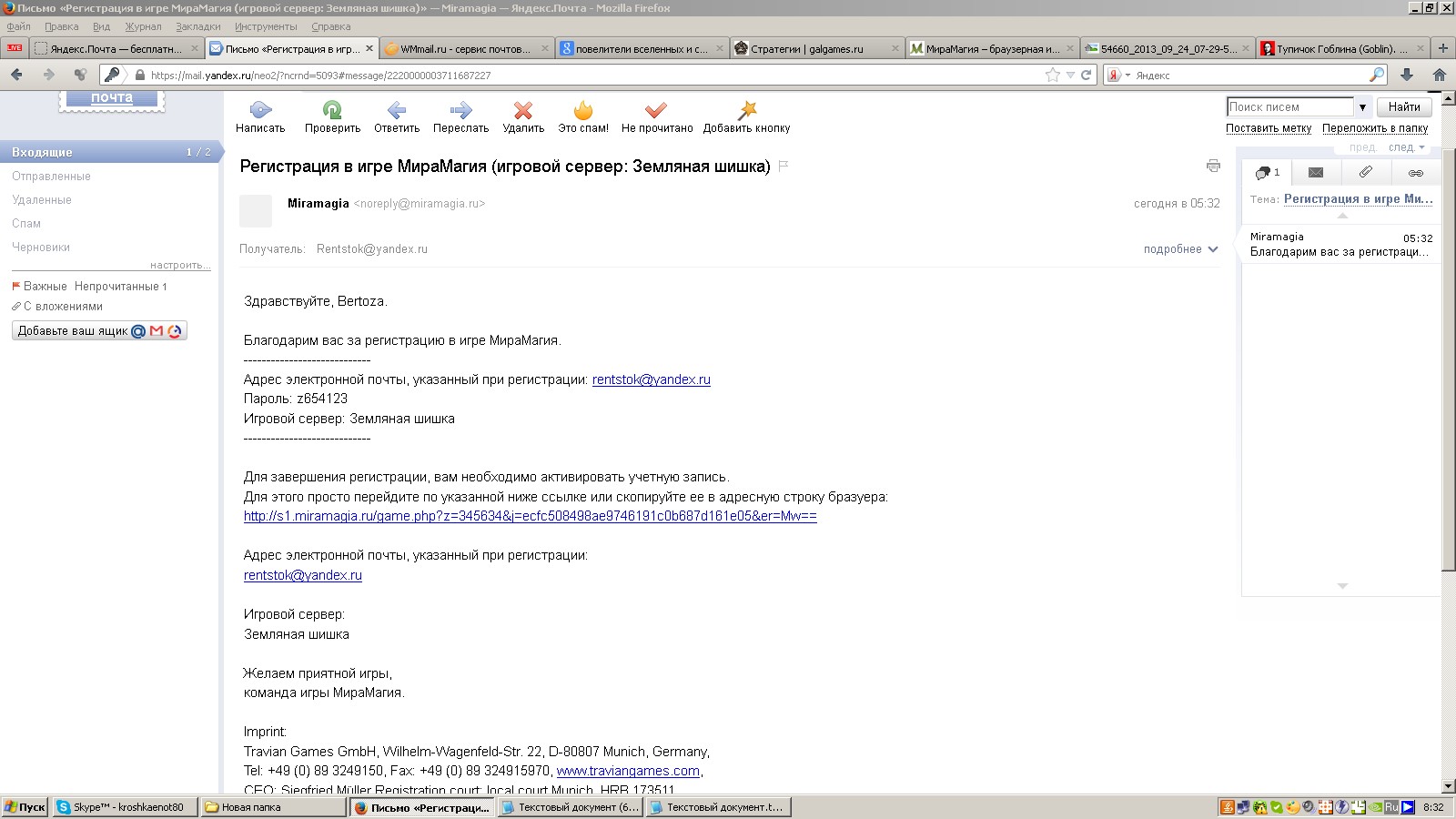Open the Правка menu

point(62,26)
